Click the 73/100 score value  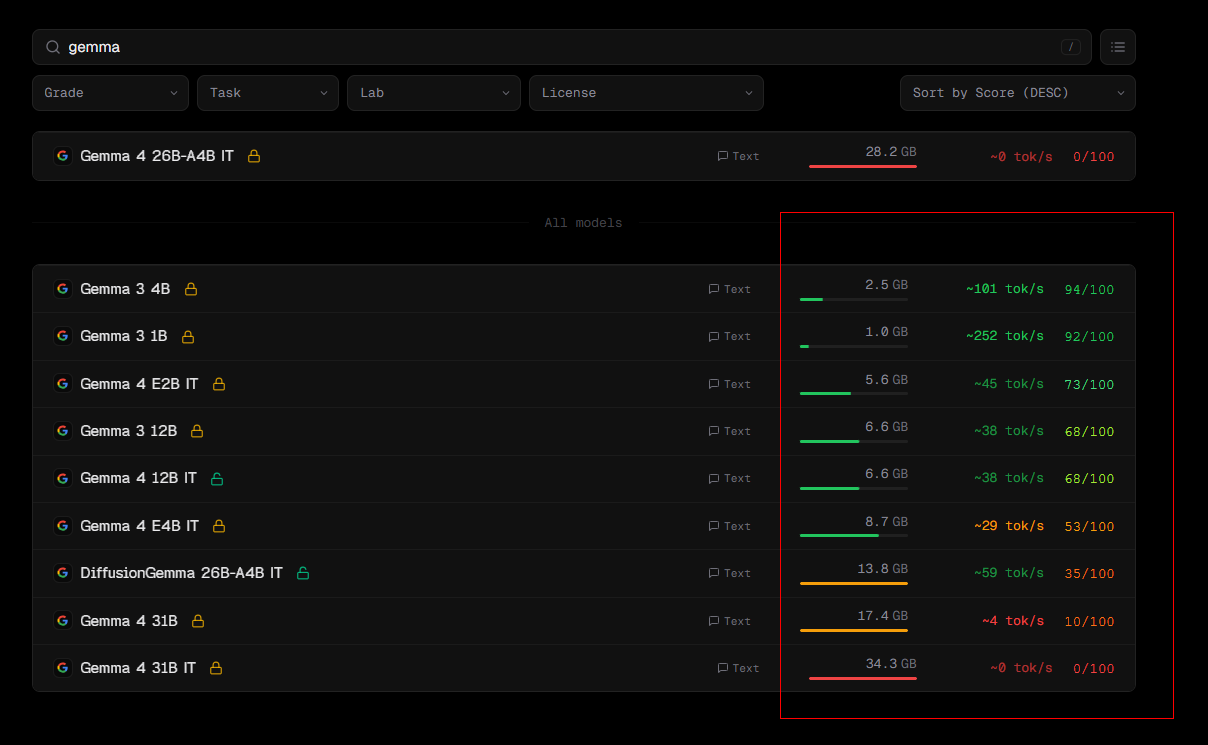(1089, 384)
